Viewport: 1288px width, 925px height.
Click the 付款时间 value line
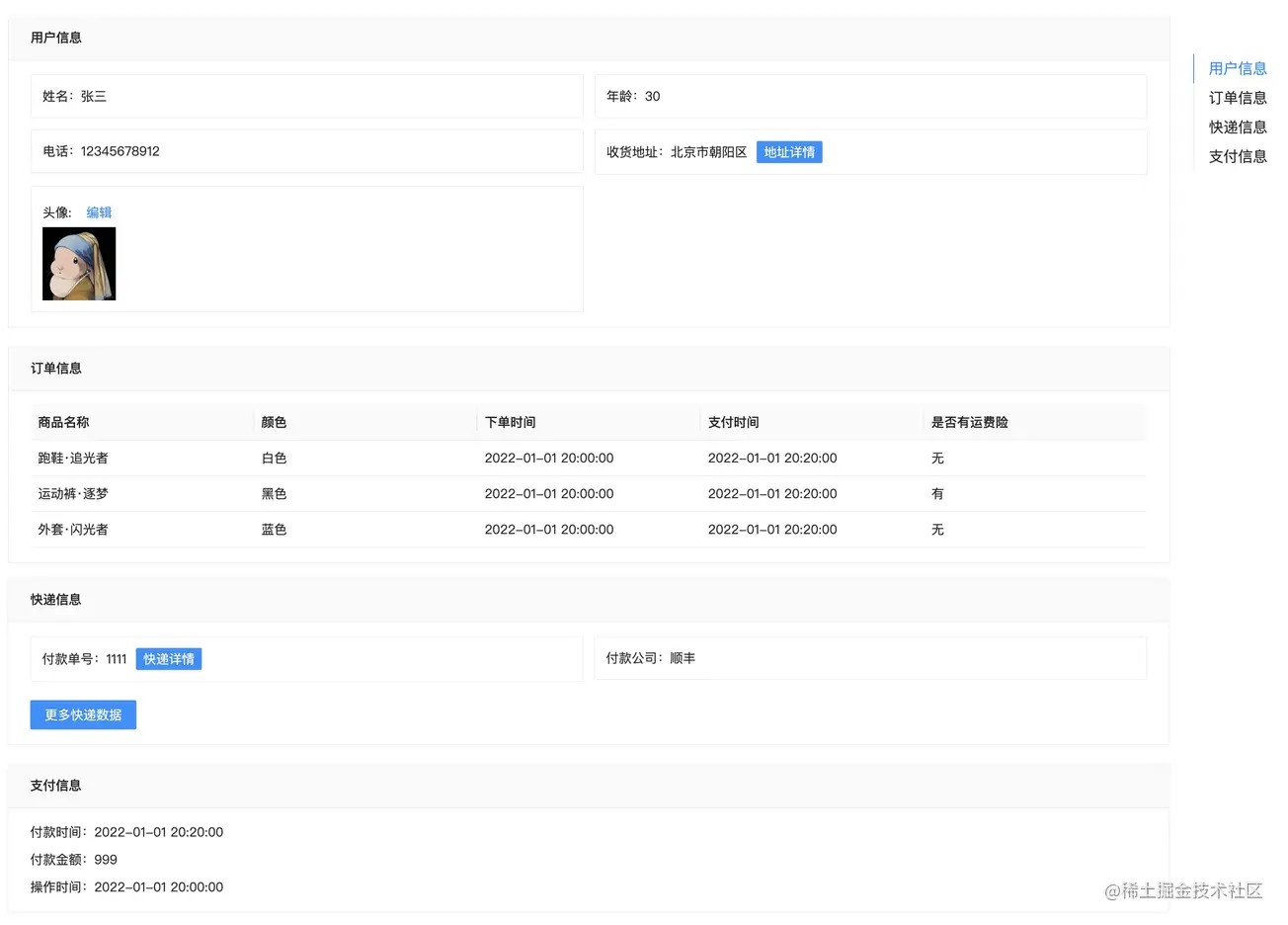click(x=126, y=832)
